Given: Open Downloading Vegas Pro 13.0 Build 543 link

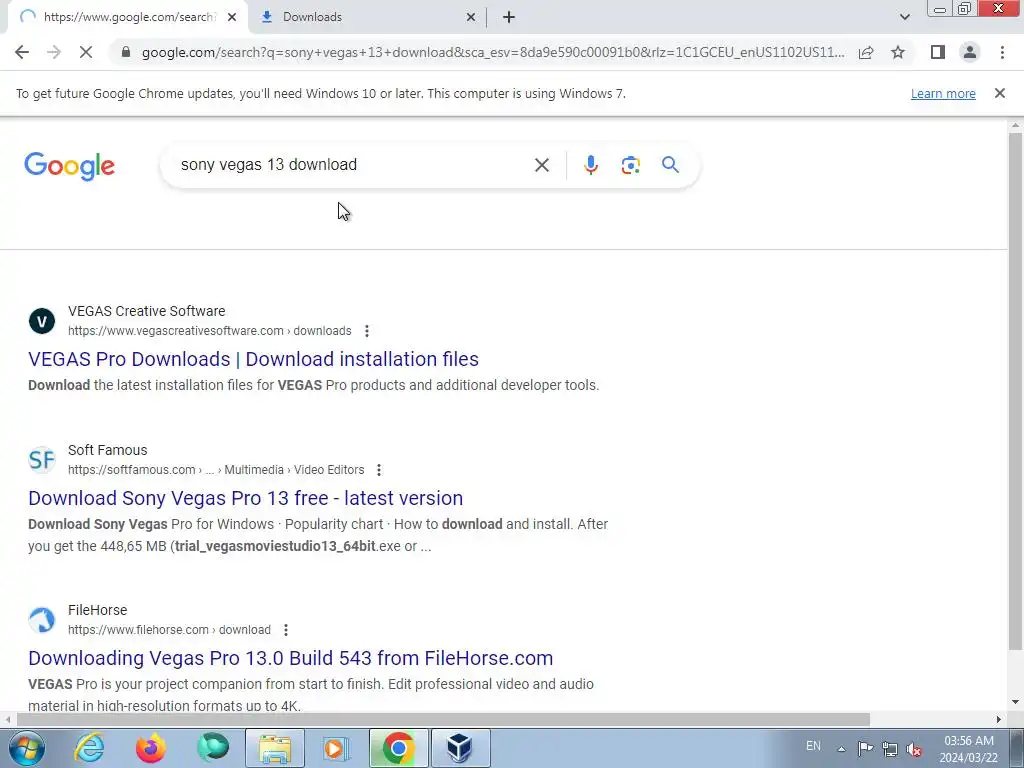Looking at the screenshot, I should point(291,658).
